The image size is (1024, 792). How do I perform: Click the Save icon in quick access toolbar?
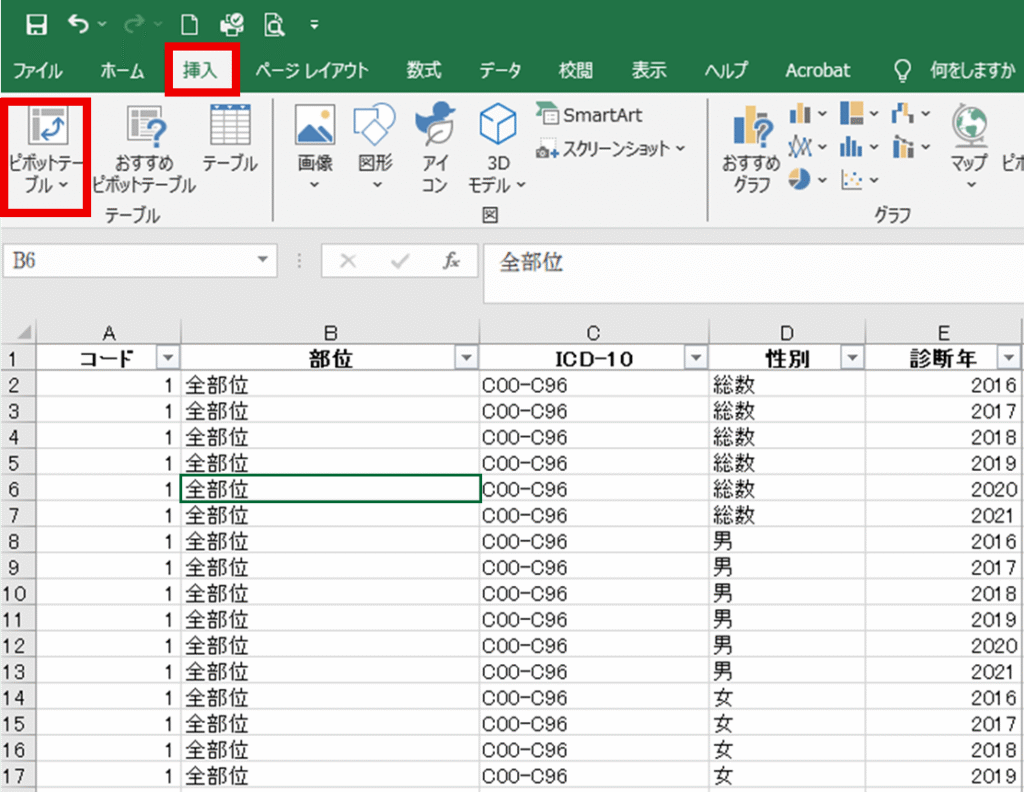pos(36,23)
